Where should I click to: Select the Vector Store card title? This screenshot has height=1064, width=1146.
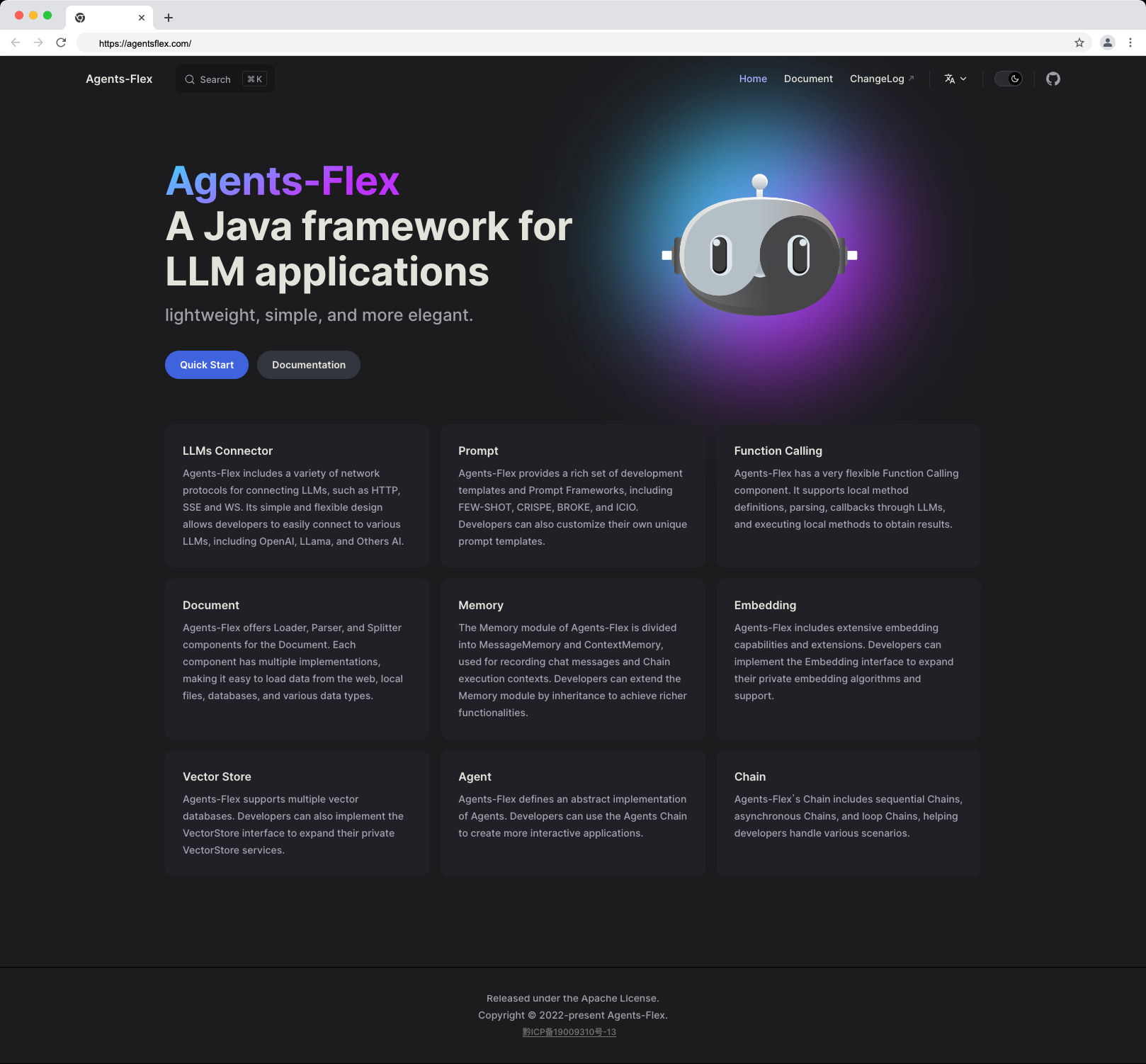click(217, 776)
